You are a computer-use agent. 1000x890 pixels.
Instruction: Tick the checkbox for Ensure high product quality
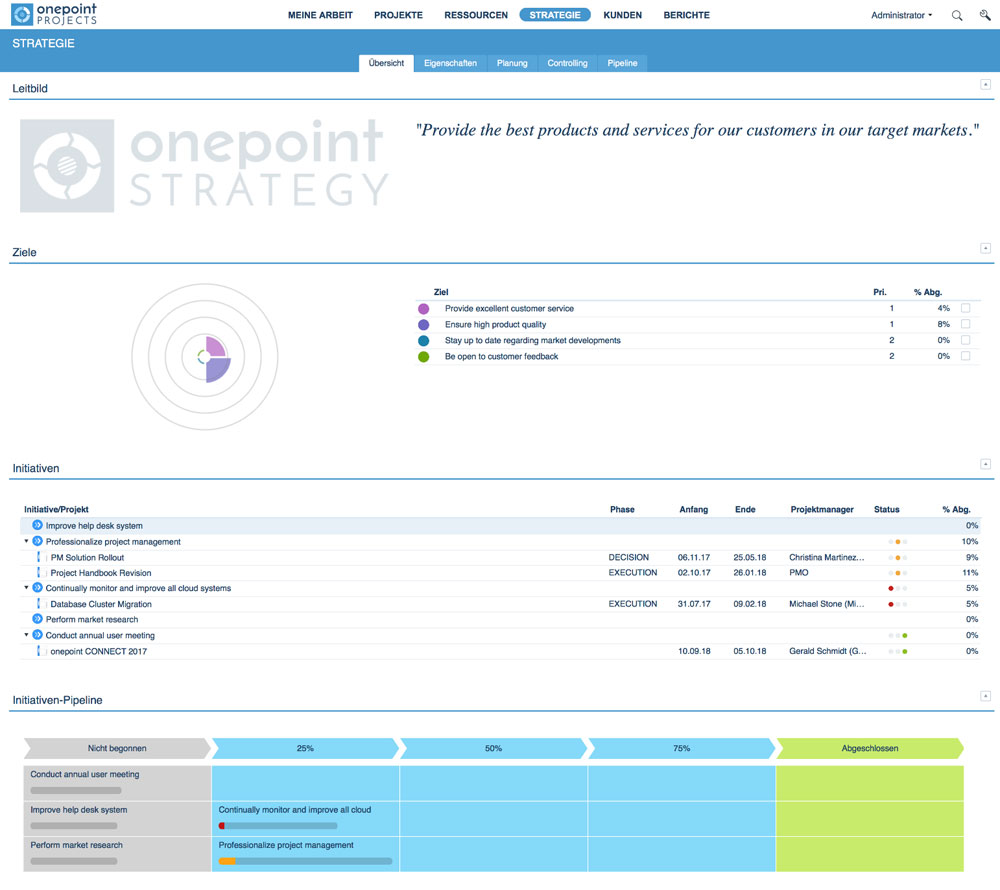965,325
